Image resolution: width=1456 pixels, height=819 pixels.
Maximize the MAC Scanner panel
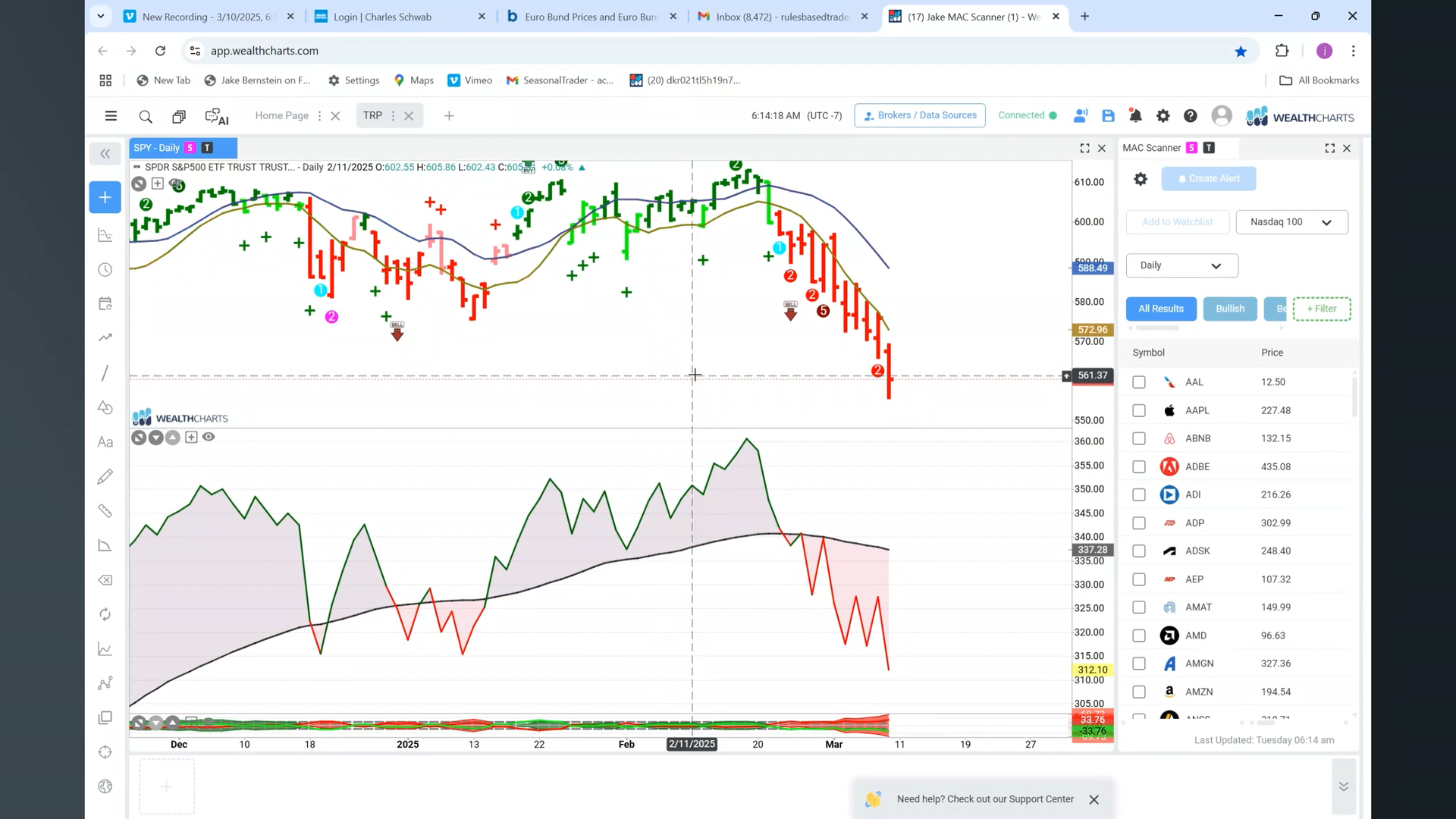pyautogui.click(x=1329, y=149)
